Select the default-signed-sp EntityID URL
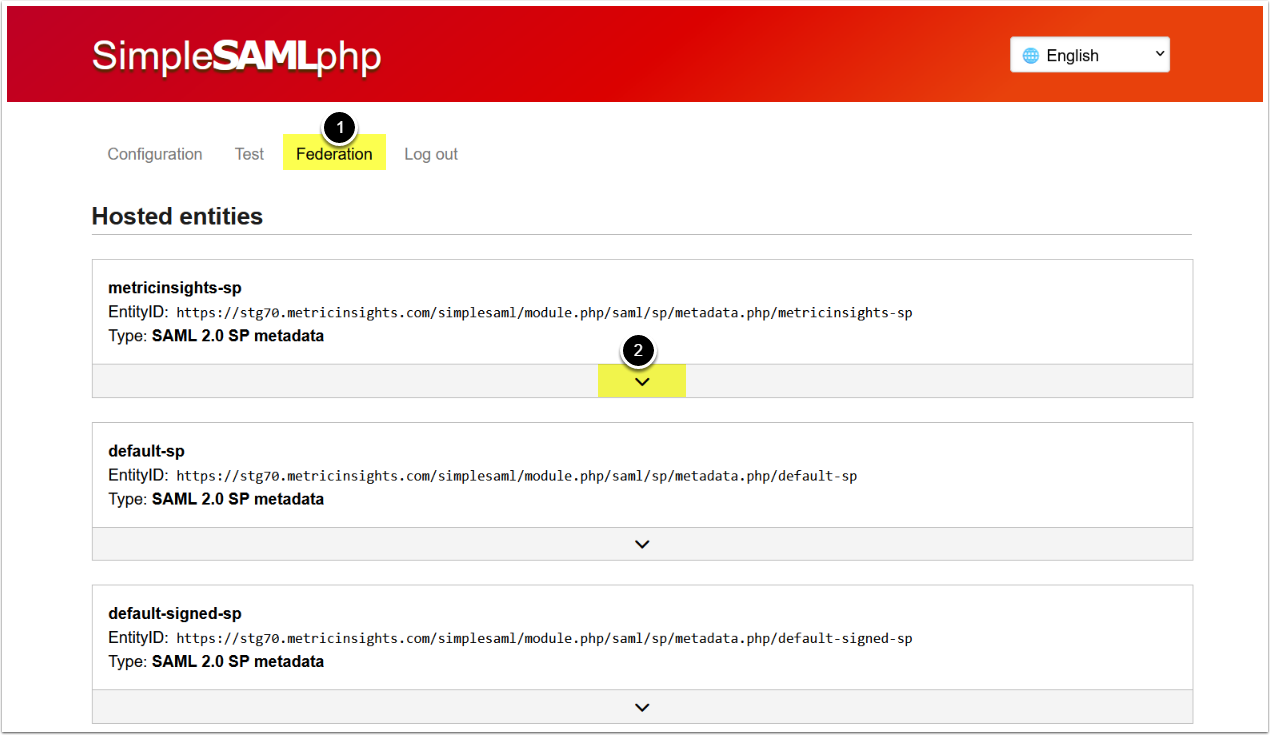Image resolution: width=1270 pixels, height=735 pixels. point(544,639)
